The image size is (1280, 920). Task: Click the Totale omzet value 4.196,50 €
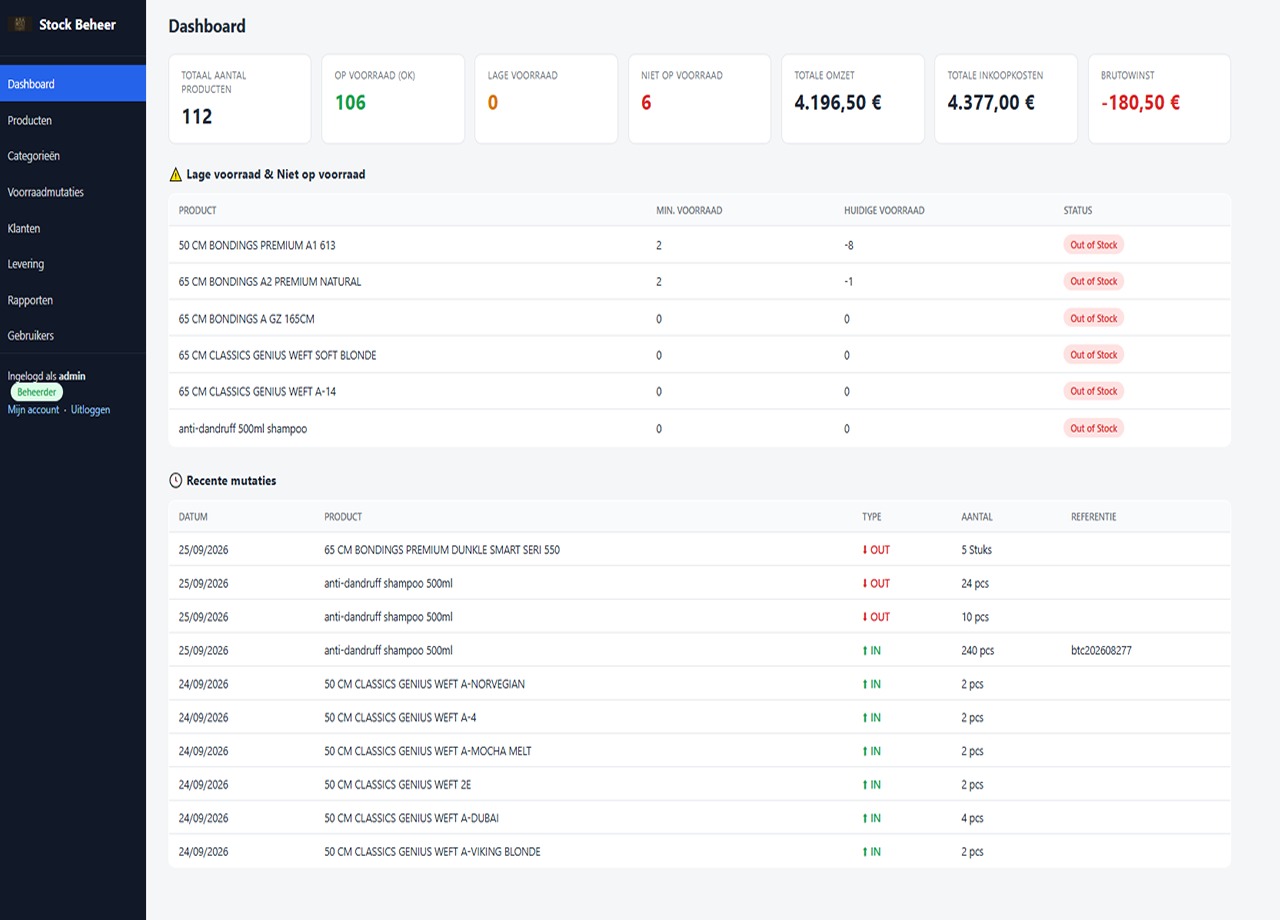click(838, 102)
